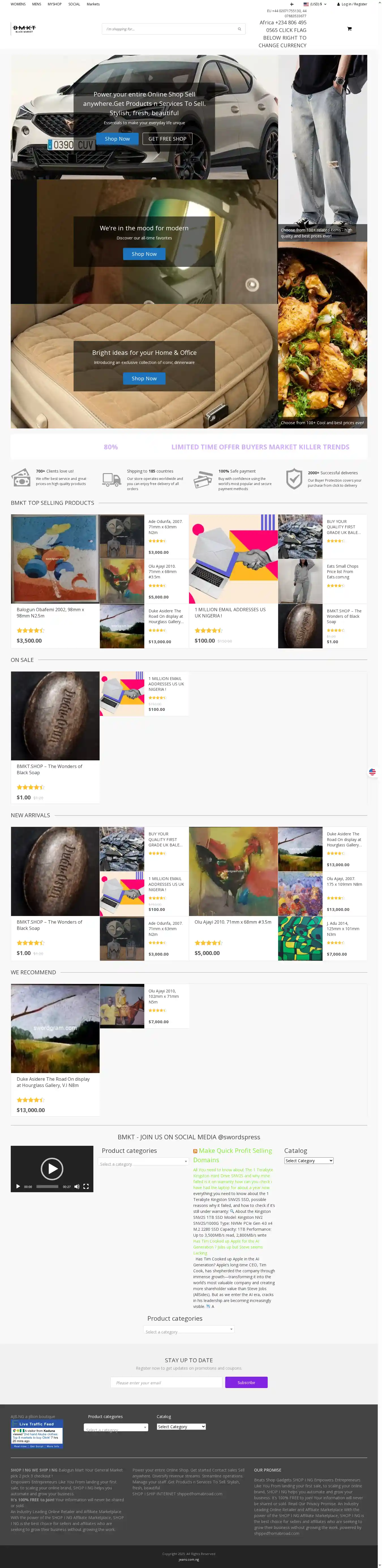
Task: Click the floating US flag currency icon
Action: 372,772
